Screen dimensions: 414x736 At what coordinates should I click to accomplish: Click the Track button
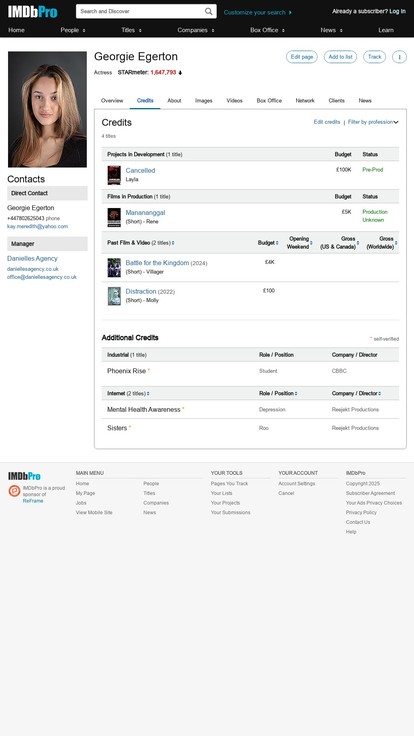[375, 57]
